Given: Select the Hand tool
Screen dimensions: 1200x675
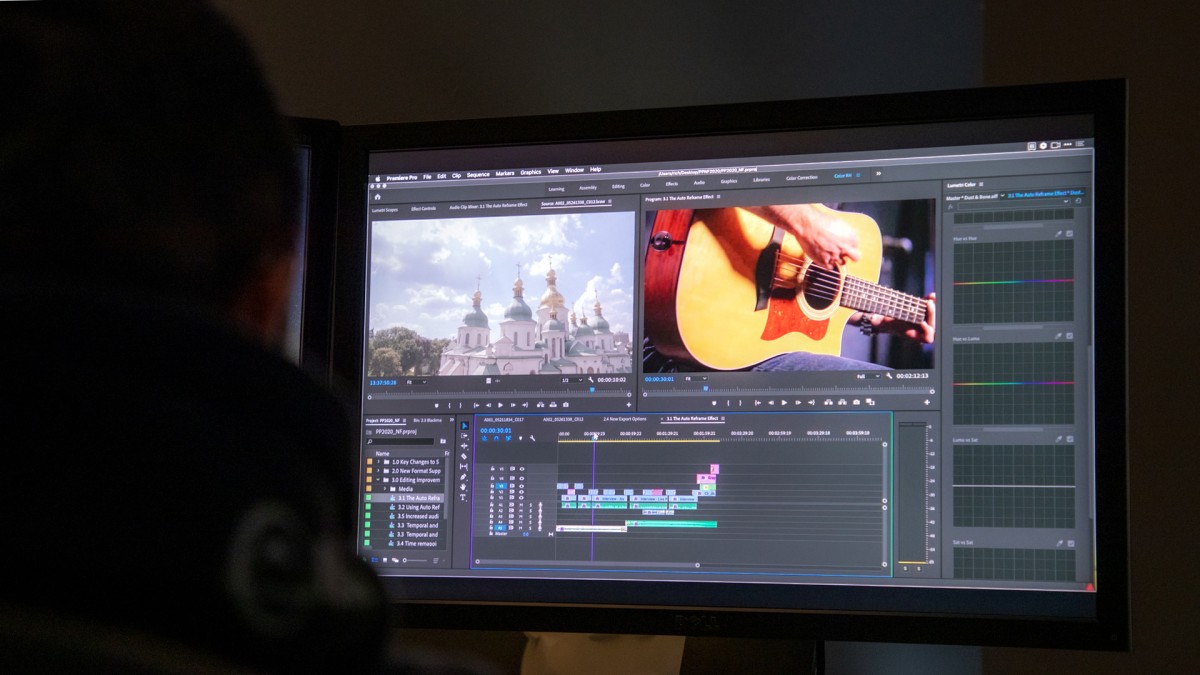Looking at the screenshot, I should click(x=463, y=487).
